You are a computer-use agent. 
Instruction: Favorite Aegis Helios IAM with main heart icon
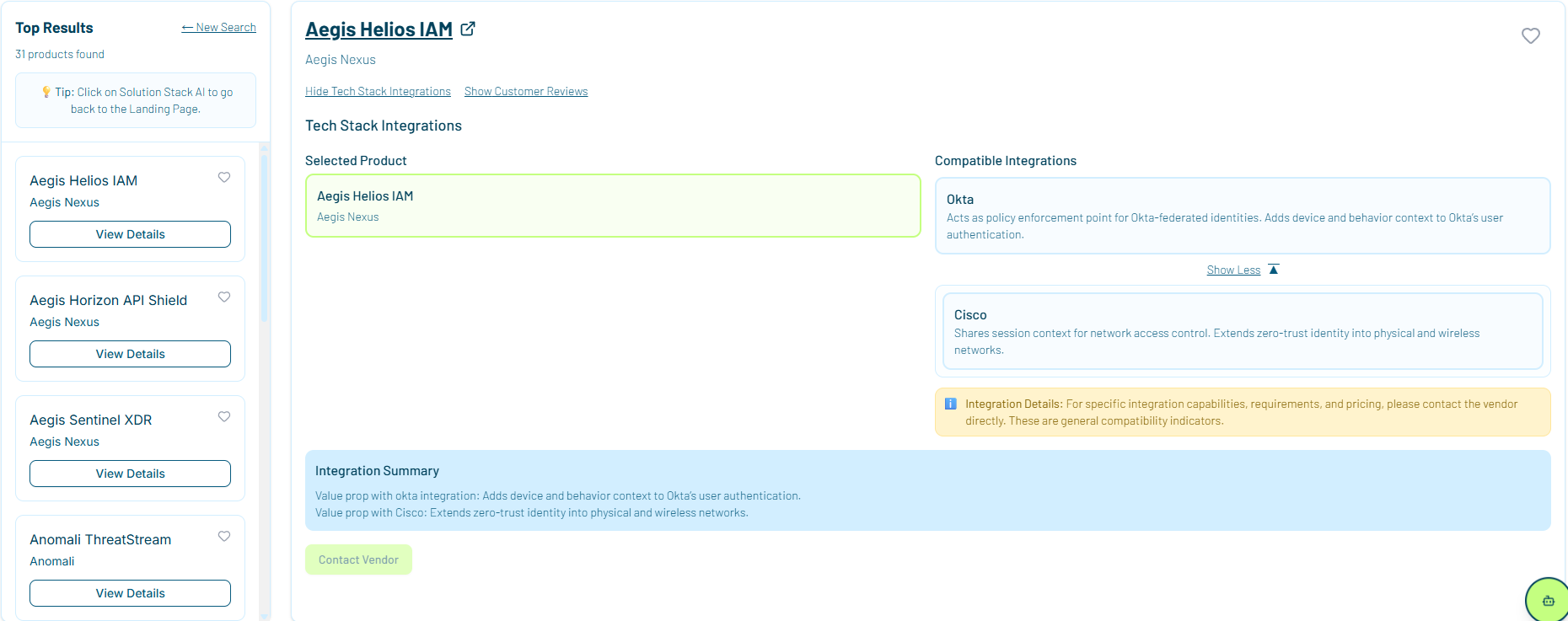click(x=1530, y=35)
